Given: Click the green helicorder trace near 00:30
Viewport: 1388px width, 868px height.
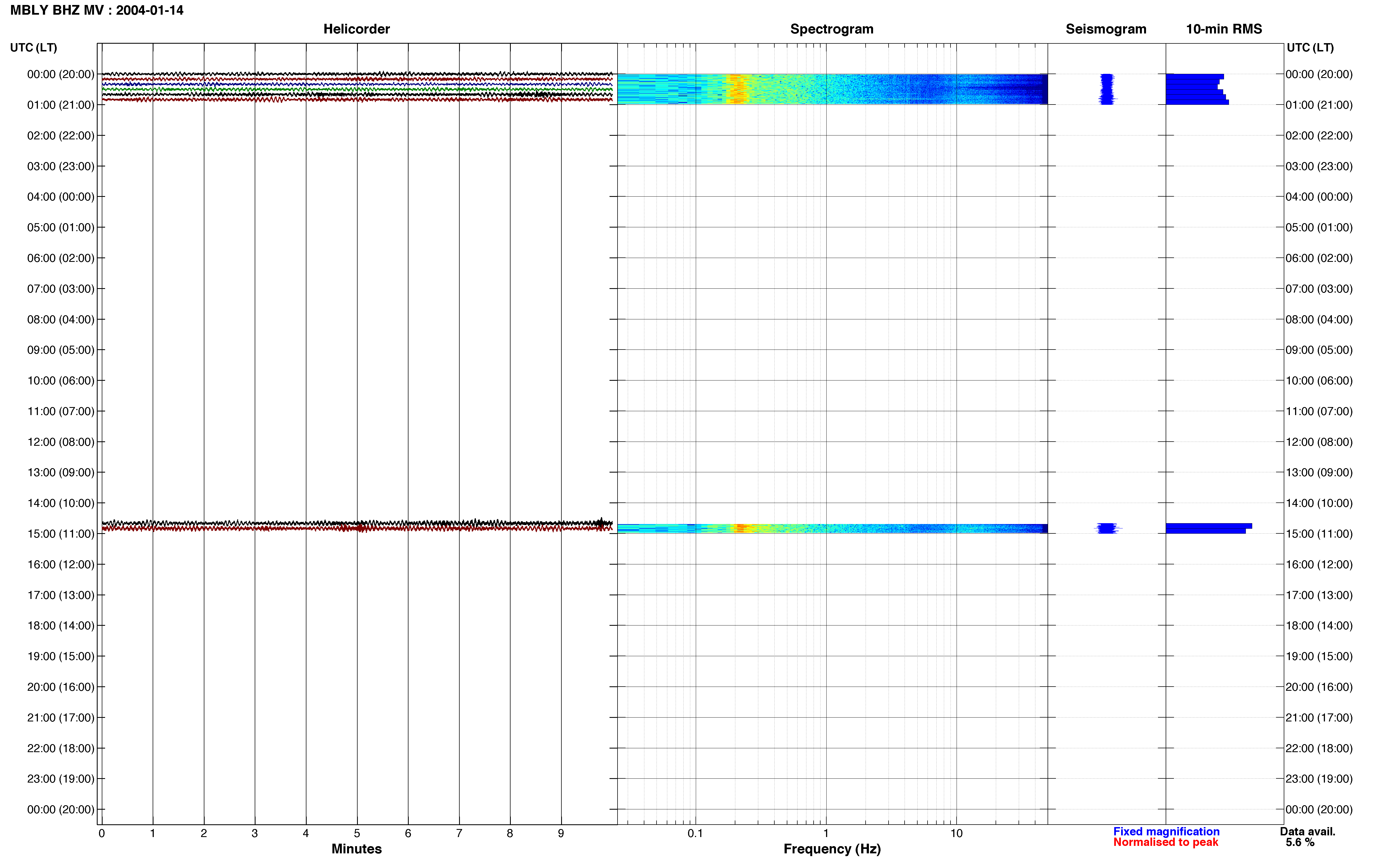Looking at the screenshot, I should pos(357,90).
